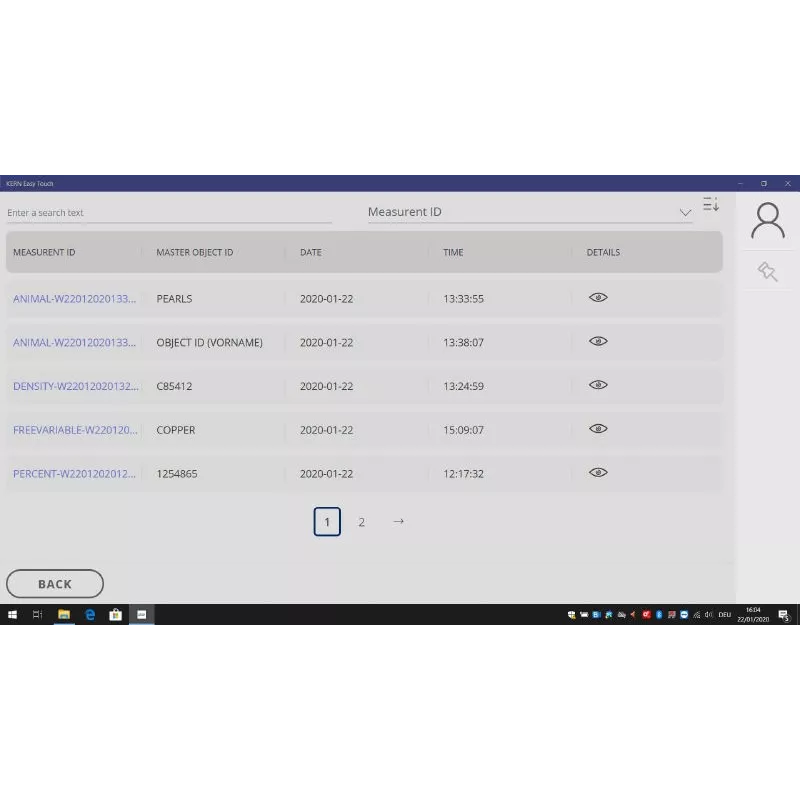Click the dropdown chevron arrow beside Measurent ID

point(685,213)
